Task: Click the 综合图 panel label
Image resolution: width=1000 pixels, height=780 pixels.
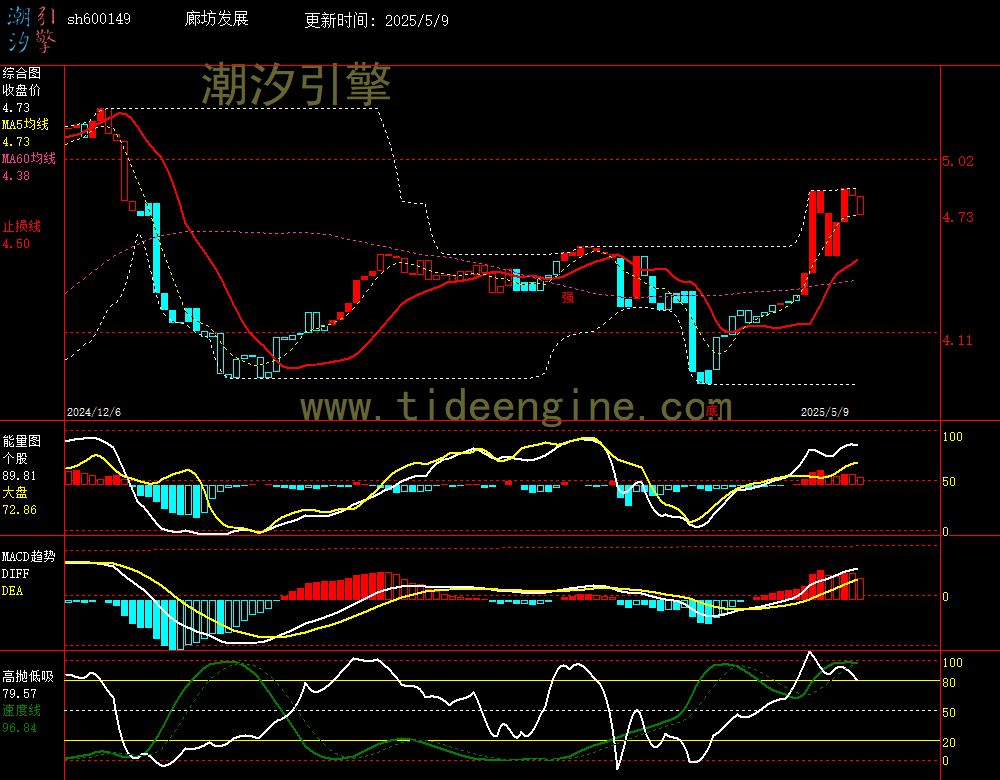Action: click(21, 73)
